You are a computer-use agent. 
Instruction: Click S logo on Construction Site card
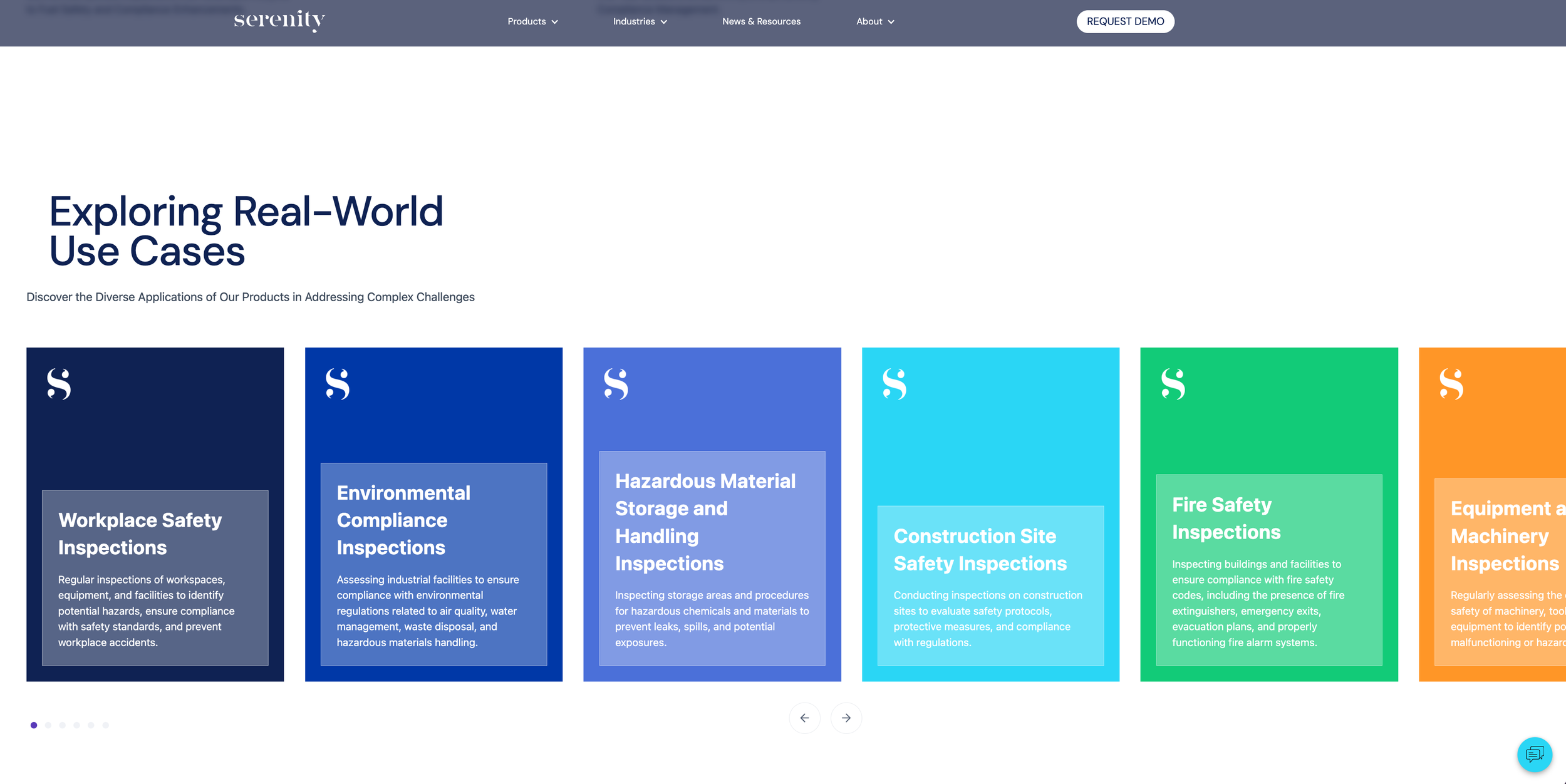(894, 384)
